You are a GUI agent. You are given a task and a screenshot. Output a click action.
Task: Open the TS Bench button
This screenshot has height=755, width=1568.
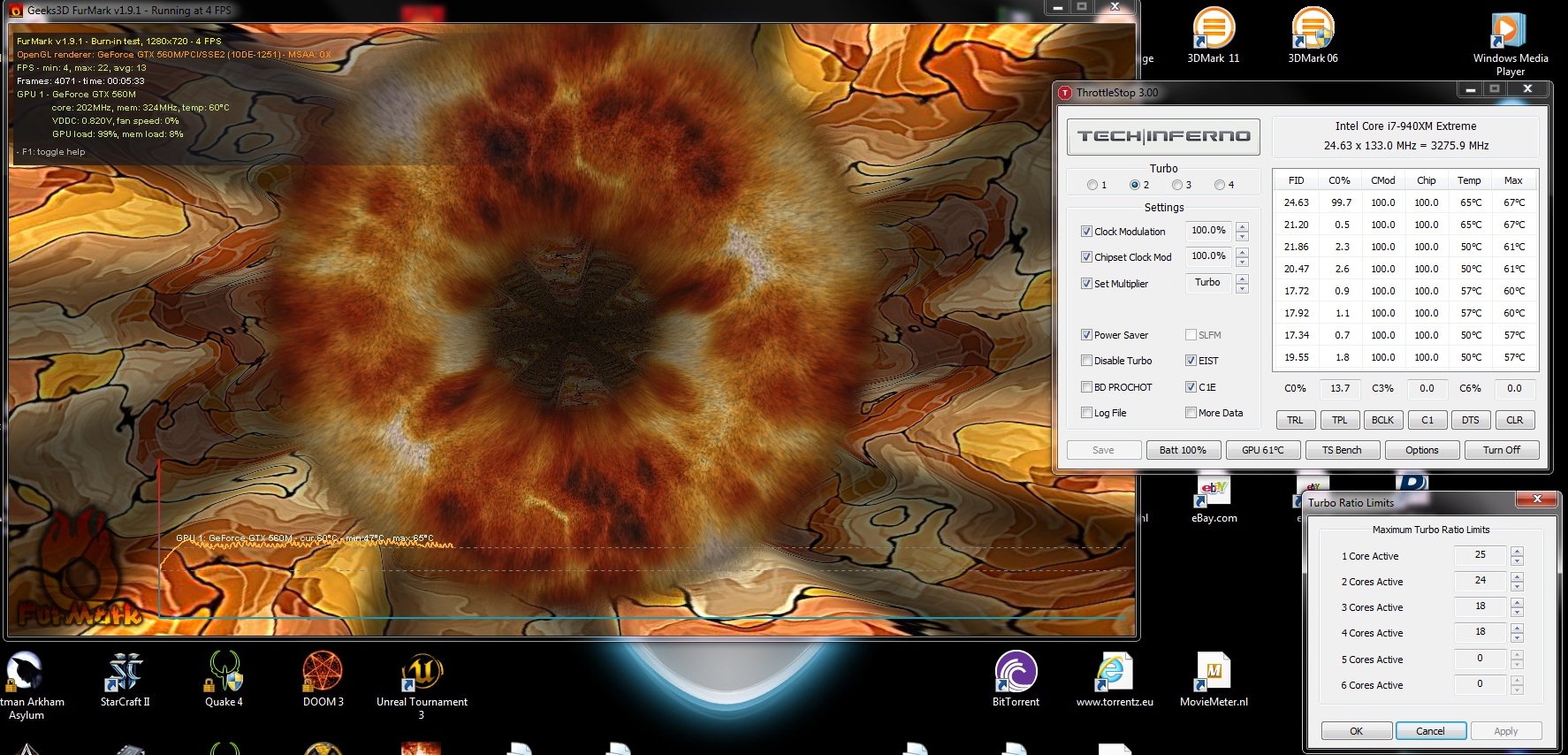point(1342,450)
